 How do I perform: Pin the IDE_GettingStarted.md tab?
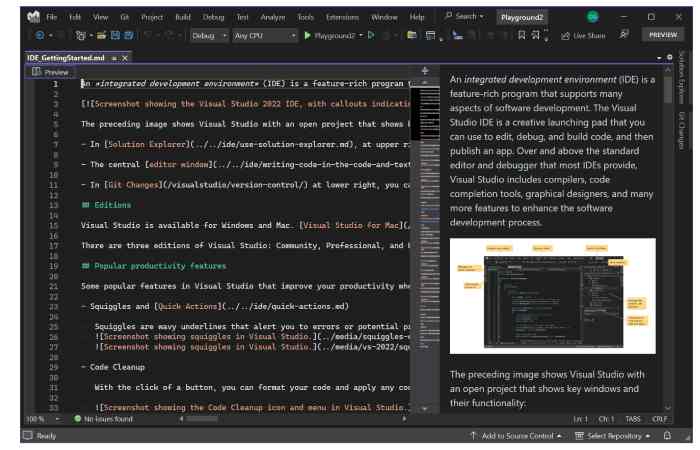click(x=114, y=58)
